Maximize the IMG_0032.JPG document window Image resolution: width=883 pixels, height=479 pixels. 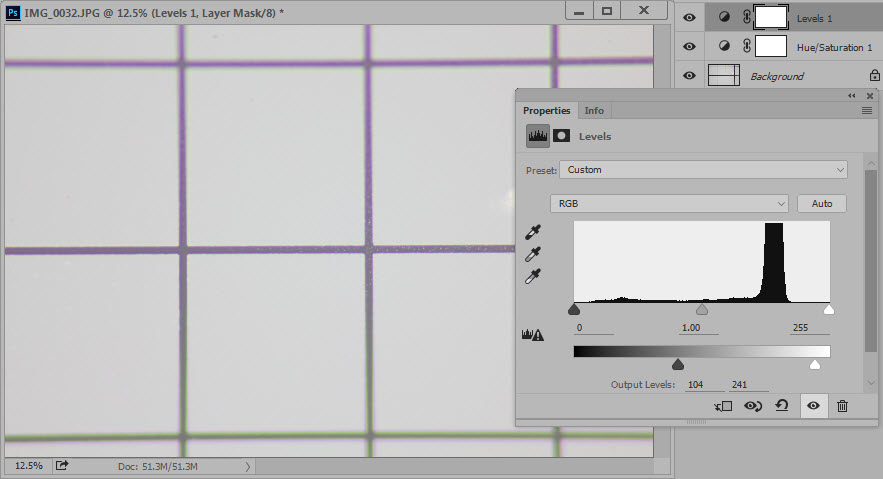pos(606,11)
